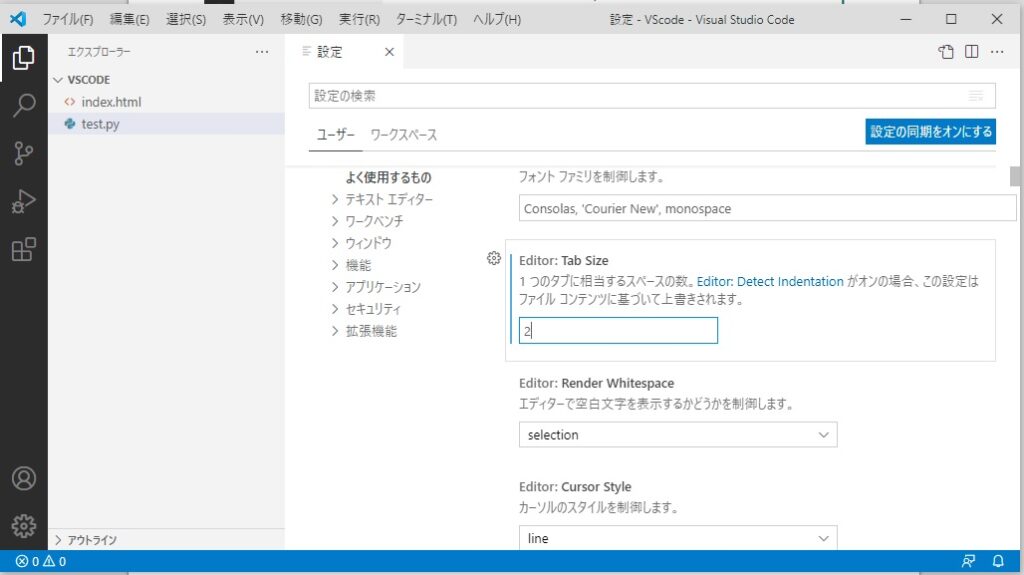Open the Explorer view in activity bar
The width and height of the screenshot is (1024, 575).
(24, 58)
